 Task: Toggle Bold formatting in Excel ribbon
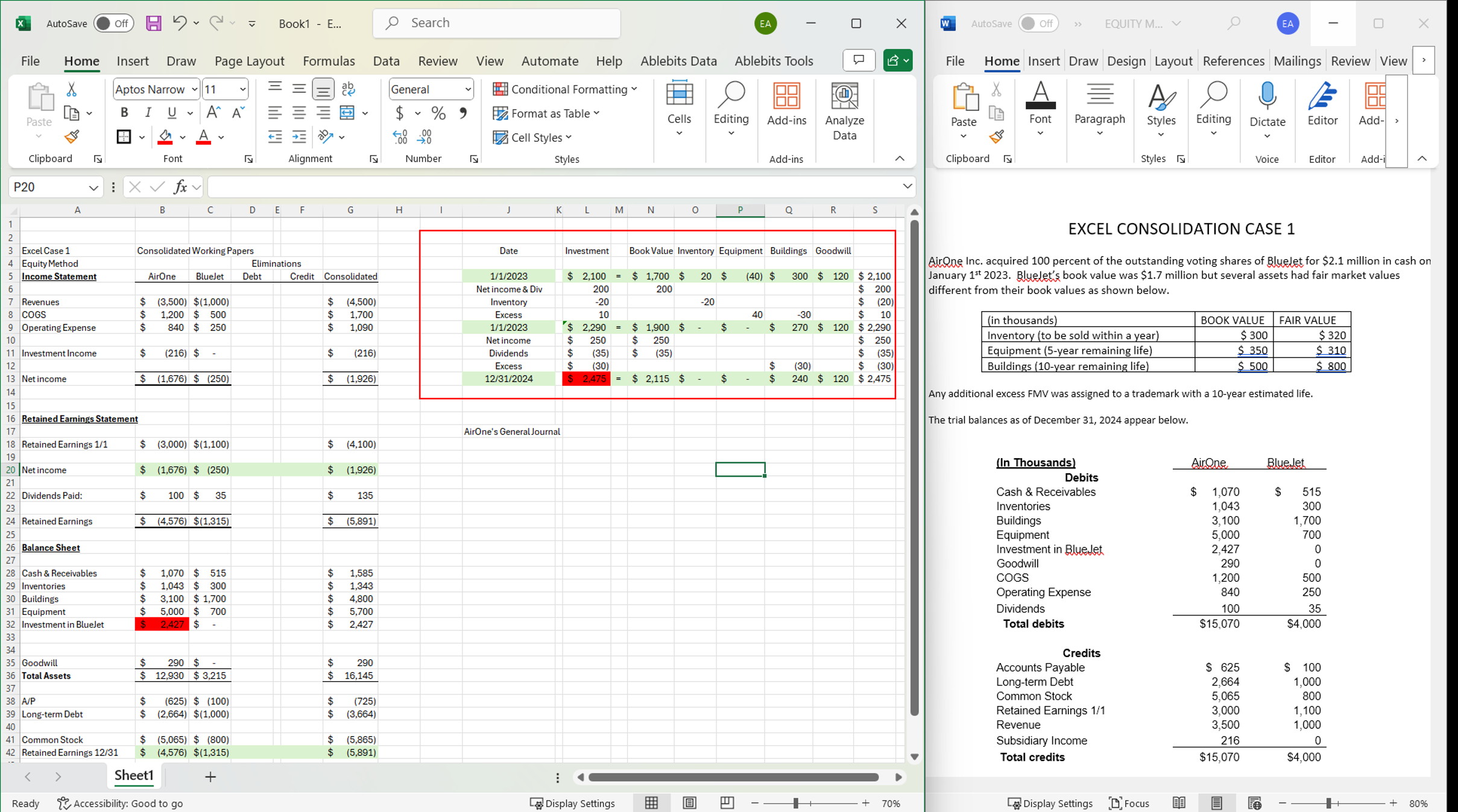[x=124, y=113]
